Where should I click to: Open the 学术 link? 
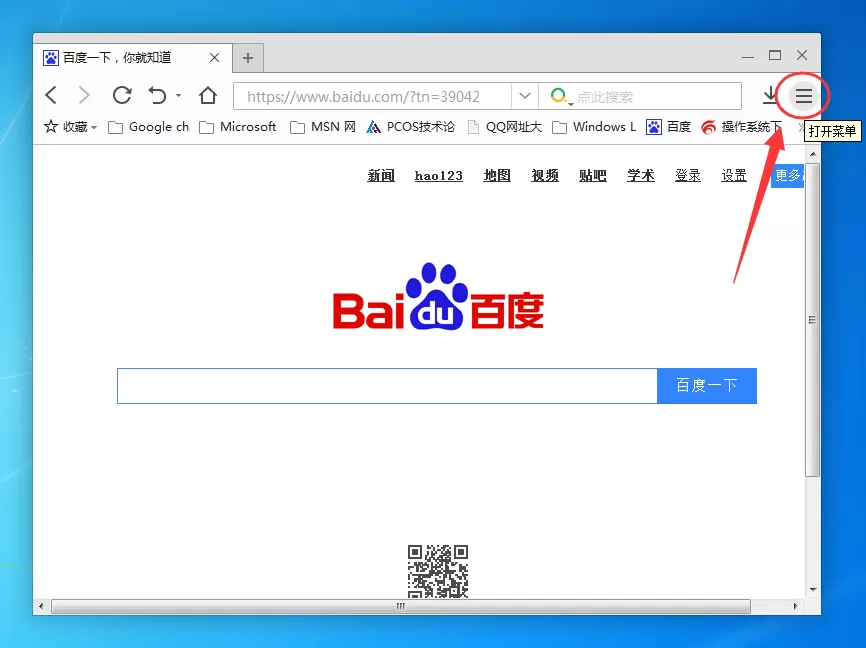point(641,176)
